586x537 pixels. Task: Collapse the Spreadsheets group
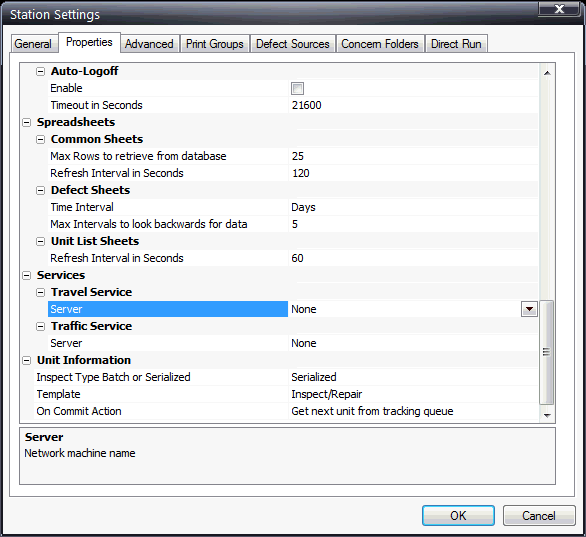[x=27, y=123]
